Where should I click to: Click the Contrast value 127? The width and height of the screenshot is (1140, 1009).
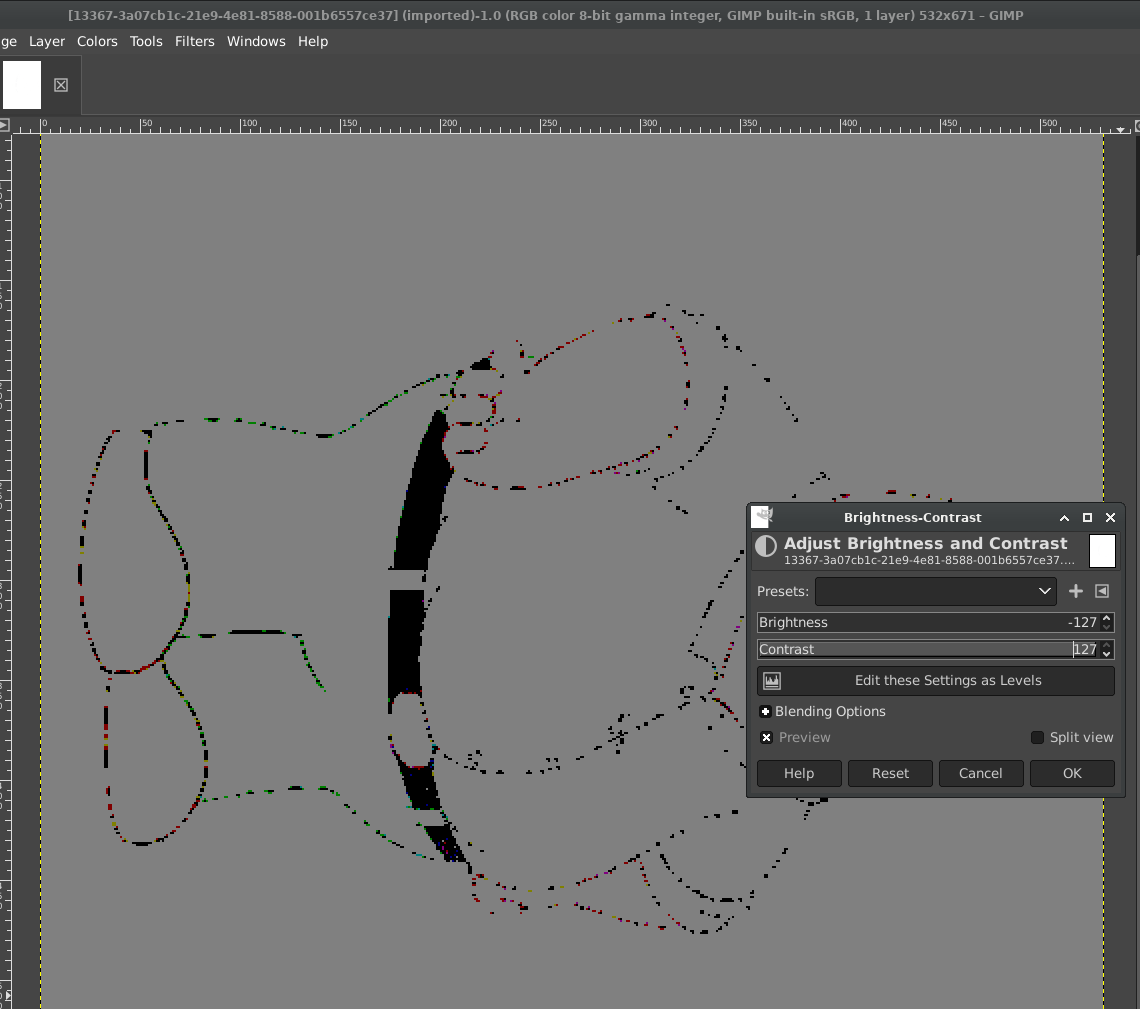1085,649
